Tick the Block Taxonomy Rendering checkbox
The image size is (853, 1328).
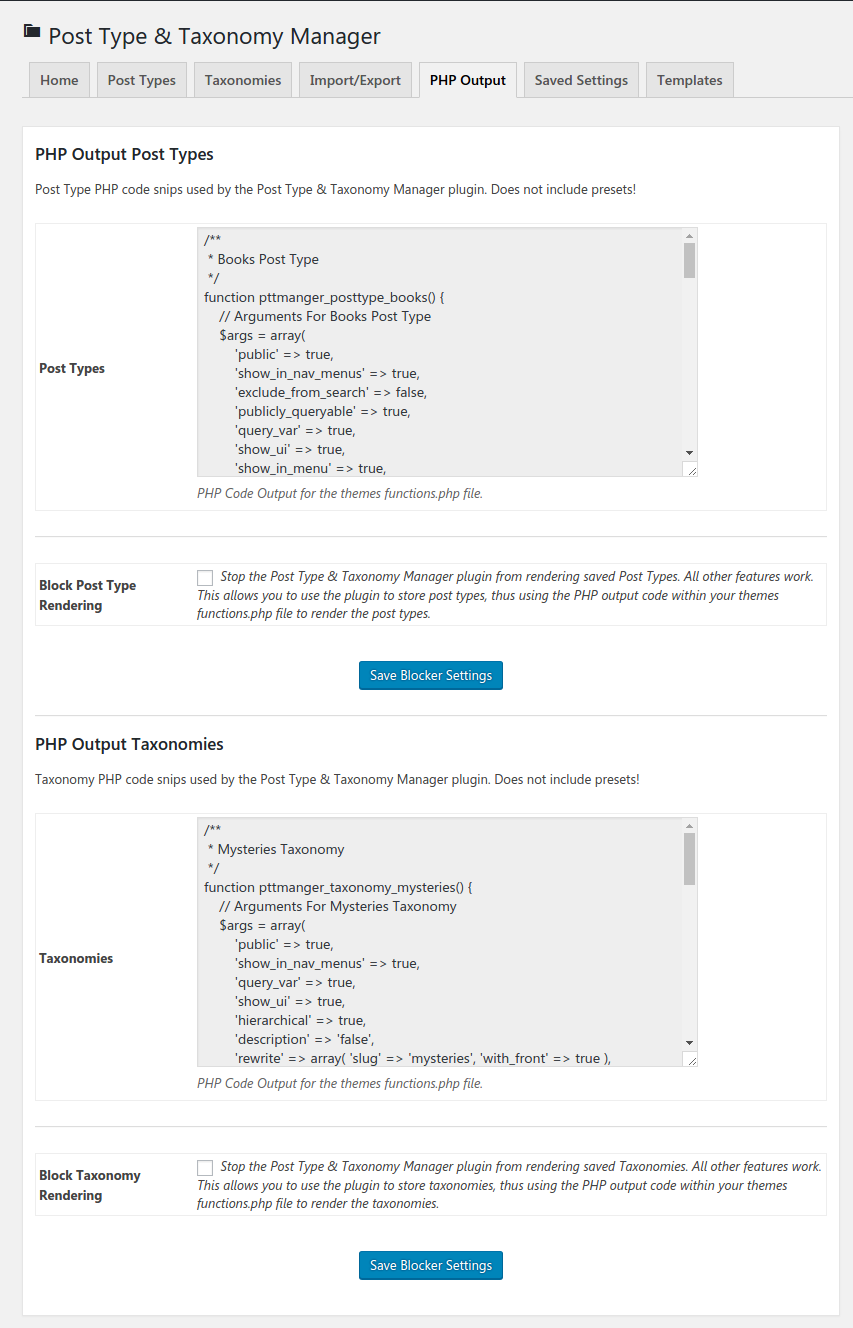tap(205, 1167)
